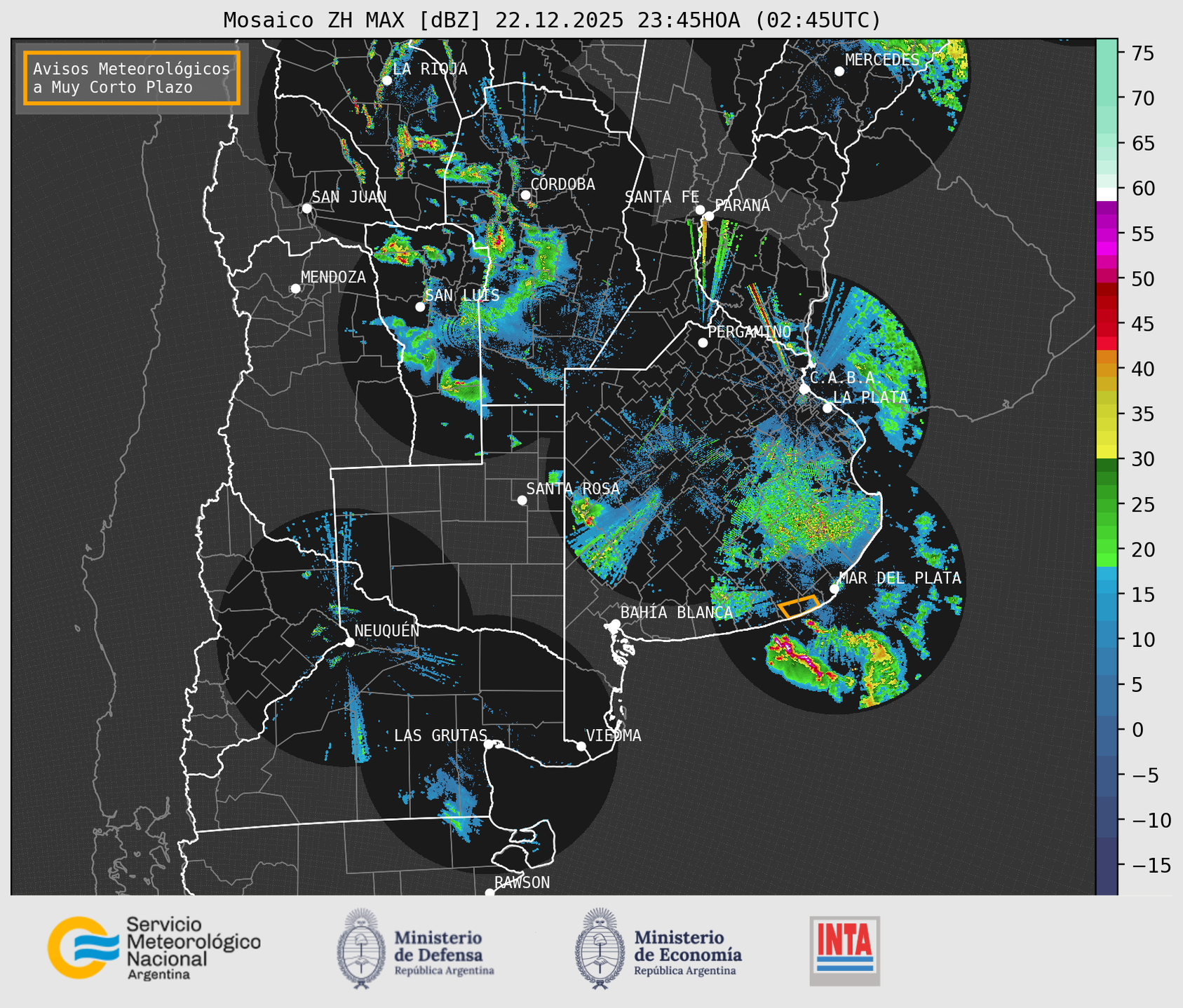Click the 70 tick label on color scale
The width and height of the screenshot is (1183, 1008).
[x=1144, y=98]
